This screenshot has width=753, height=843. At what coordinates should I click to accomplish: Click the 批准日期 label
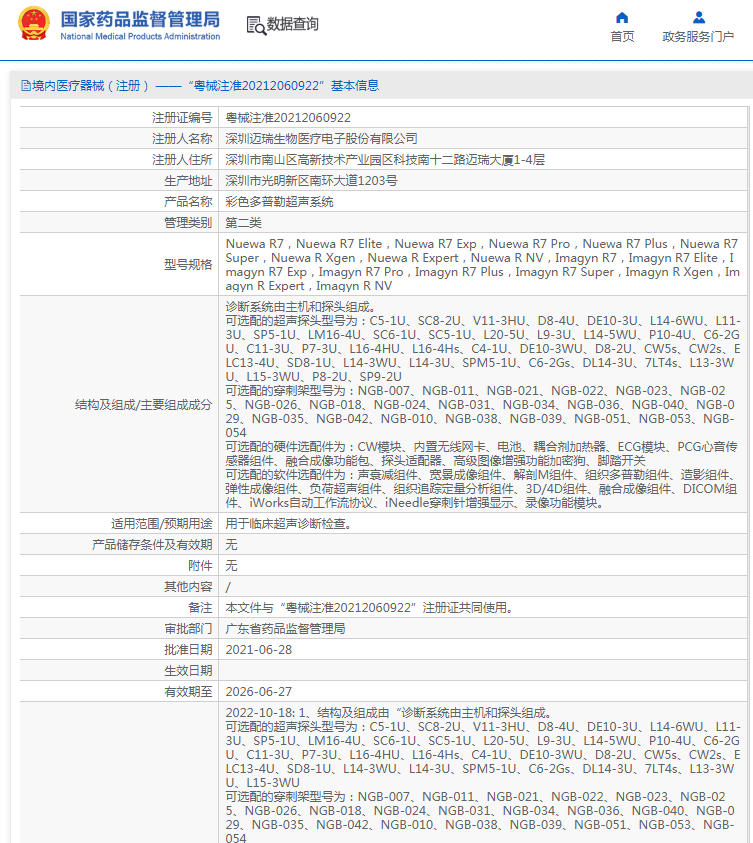pos(188,649)
